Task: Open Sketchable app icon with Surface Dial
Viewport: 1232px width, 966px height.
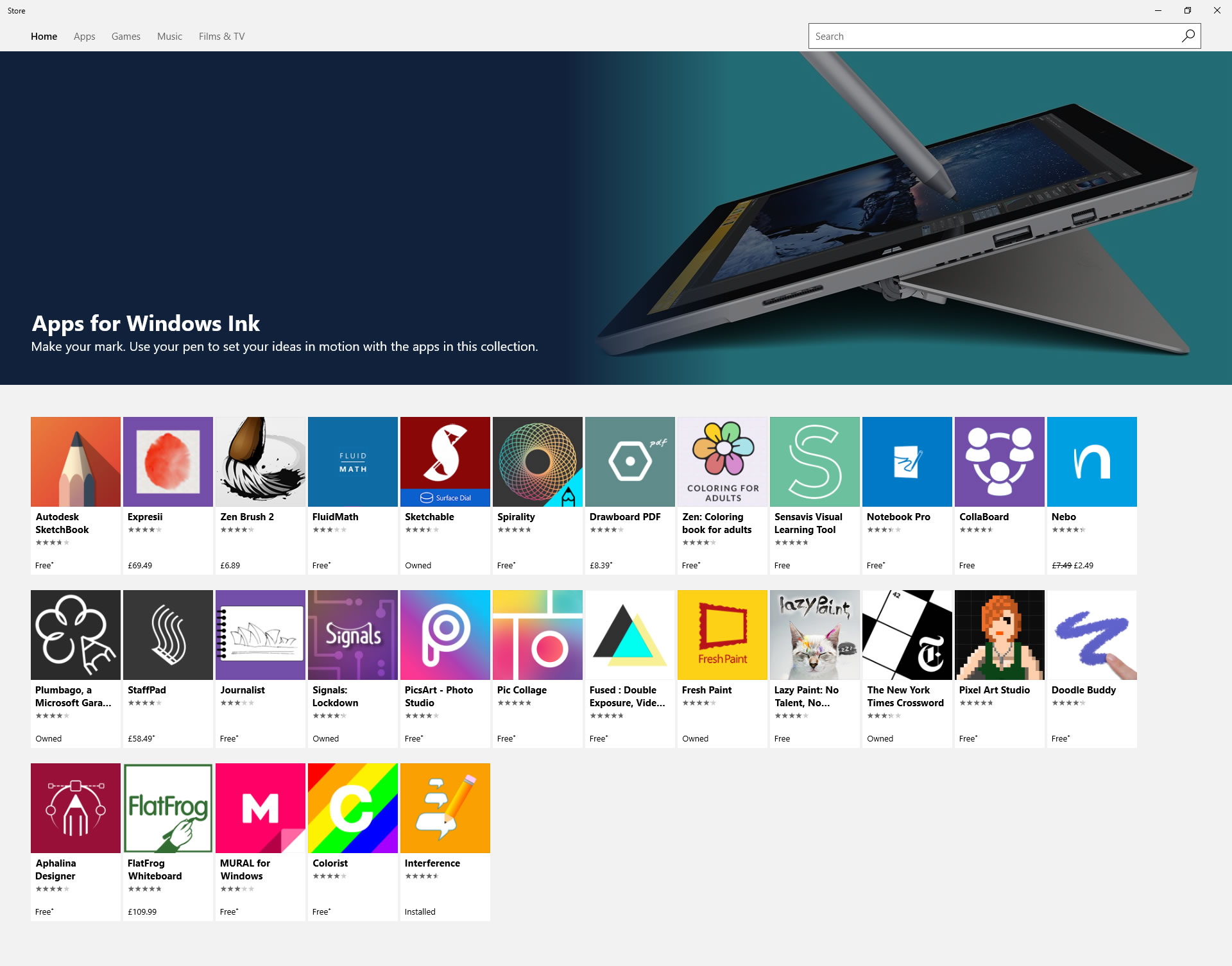Action: click(x=445, y=462)
